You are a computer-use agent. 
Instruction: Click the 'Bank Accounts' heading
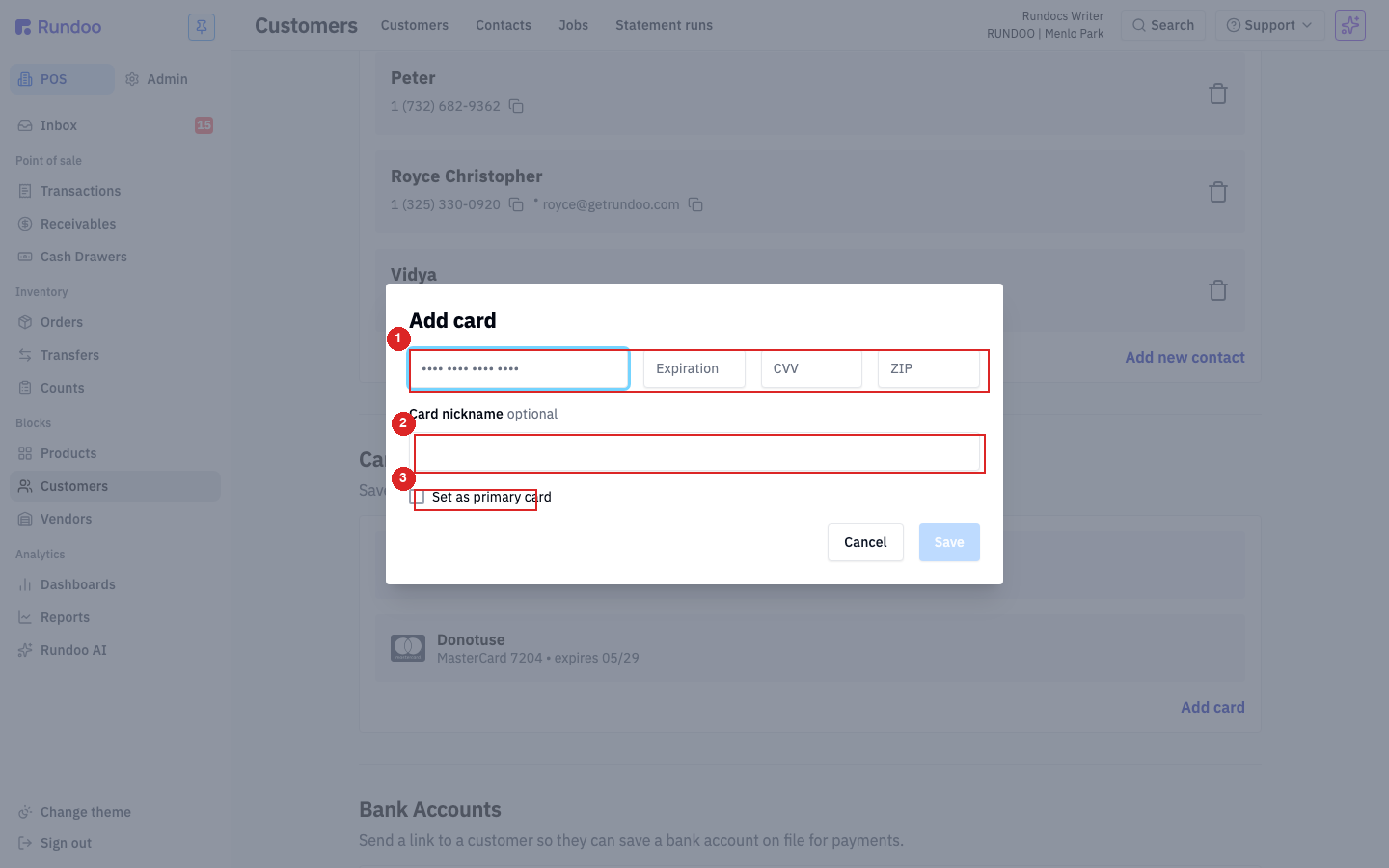[x=430, y=810]
